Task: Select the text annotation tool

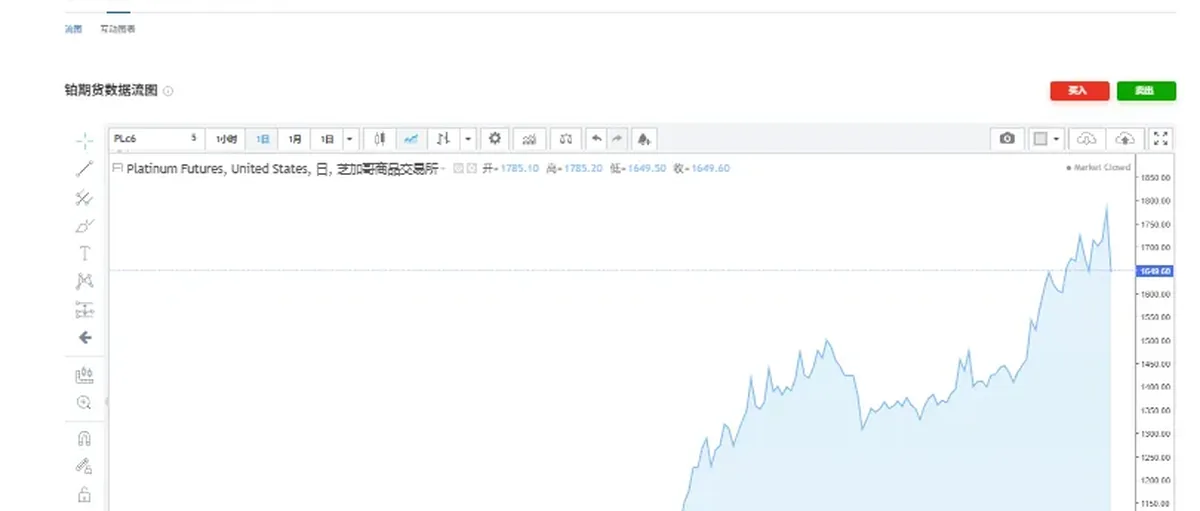Action: tap(85, 253)
